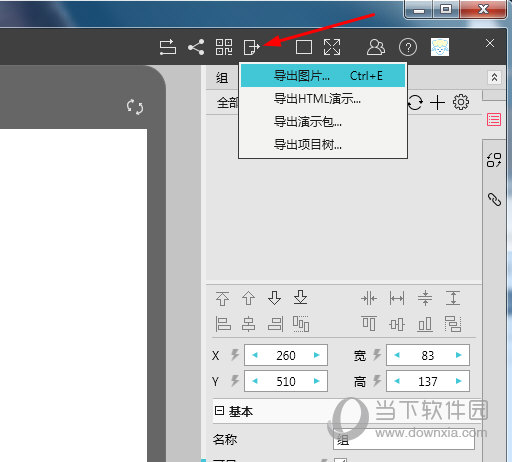Image resolution: width=512 pixels, height=462 pixels.
Task: Decrease 宽 width with left arrow
Action: [397, 355]
